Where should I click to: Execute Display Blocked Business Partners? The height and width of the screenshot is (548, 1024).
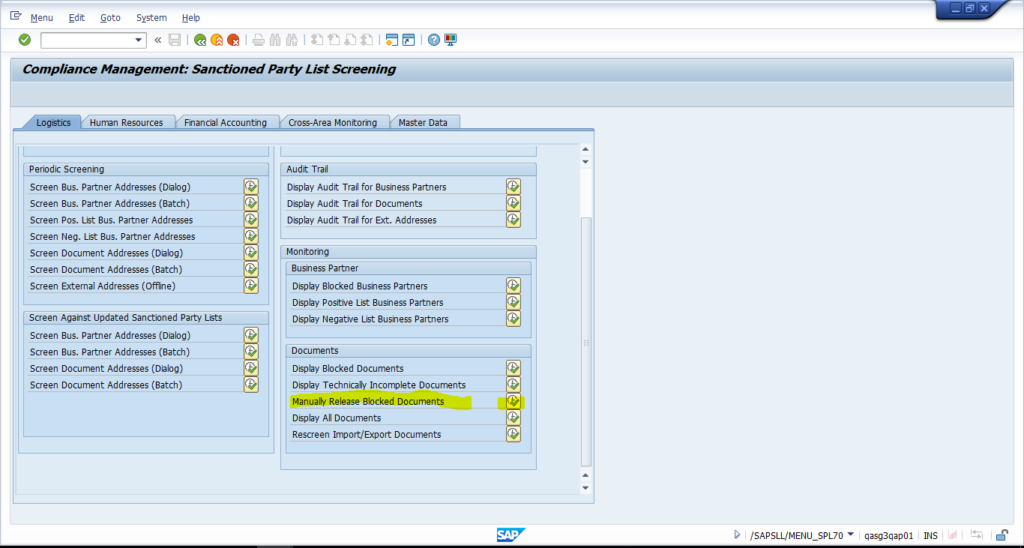click(513, 285)
